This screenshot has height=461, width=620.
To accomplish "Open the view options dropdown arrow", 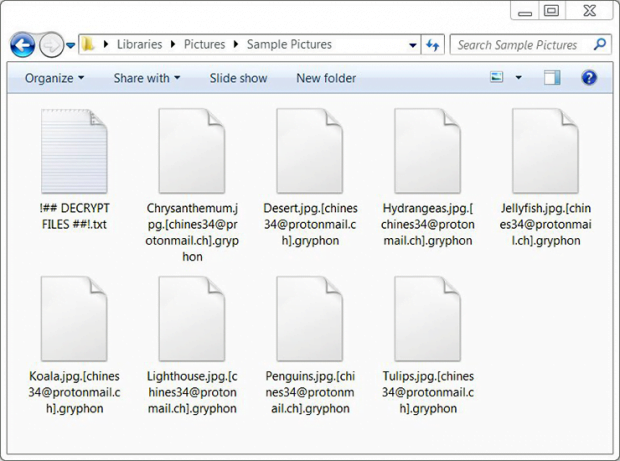I will pos(518,77).
